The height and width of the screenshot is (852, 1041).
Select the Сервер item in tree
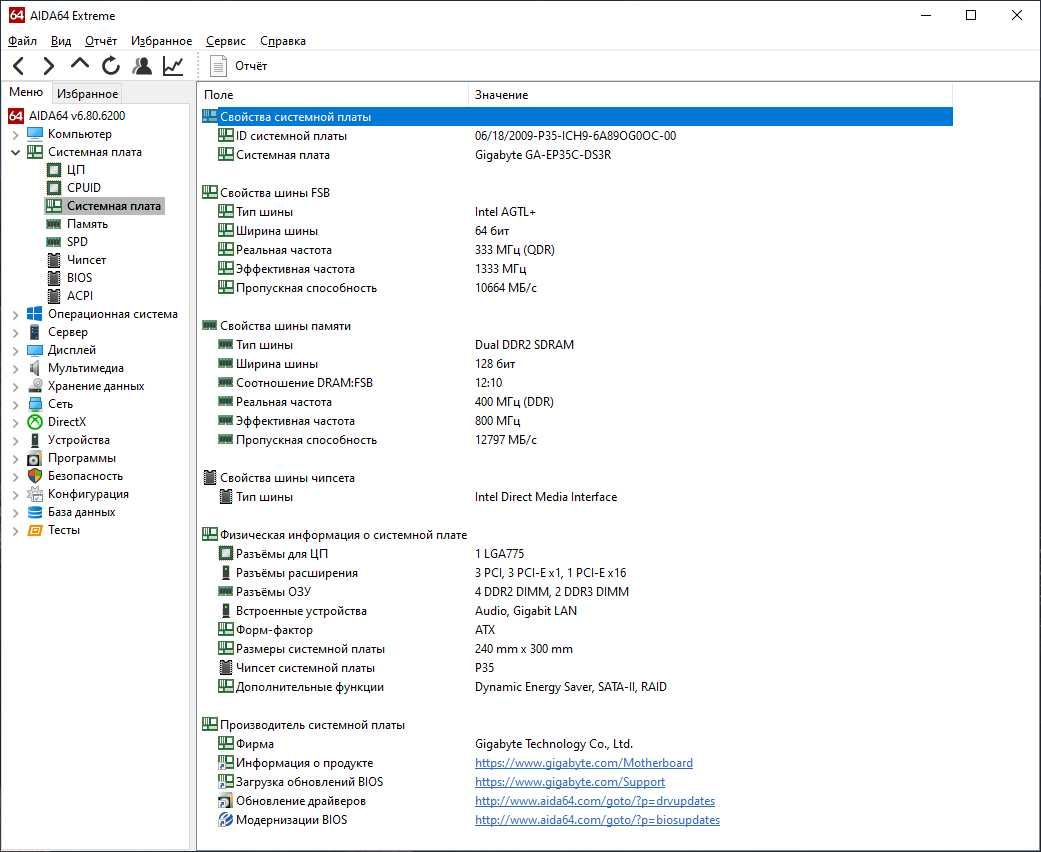68,332
